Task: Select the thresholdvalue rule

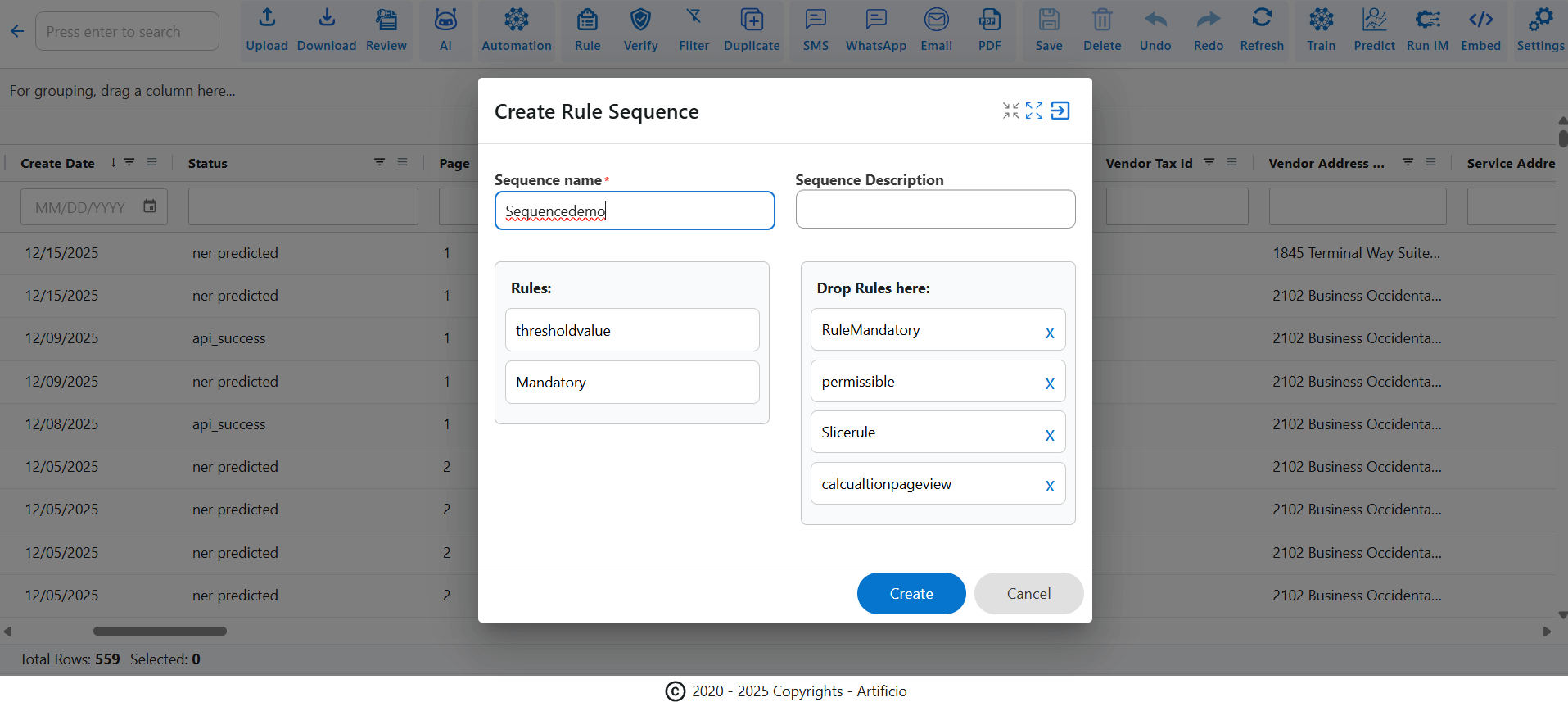Action: click(632, 330)
